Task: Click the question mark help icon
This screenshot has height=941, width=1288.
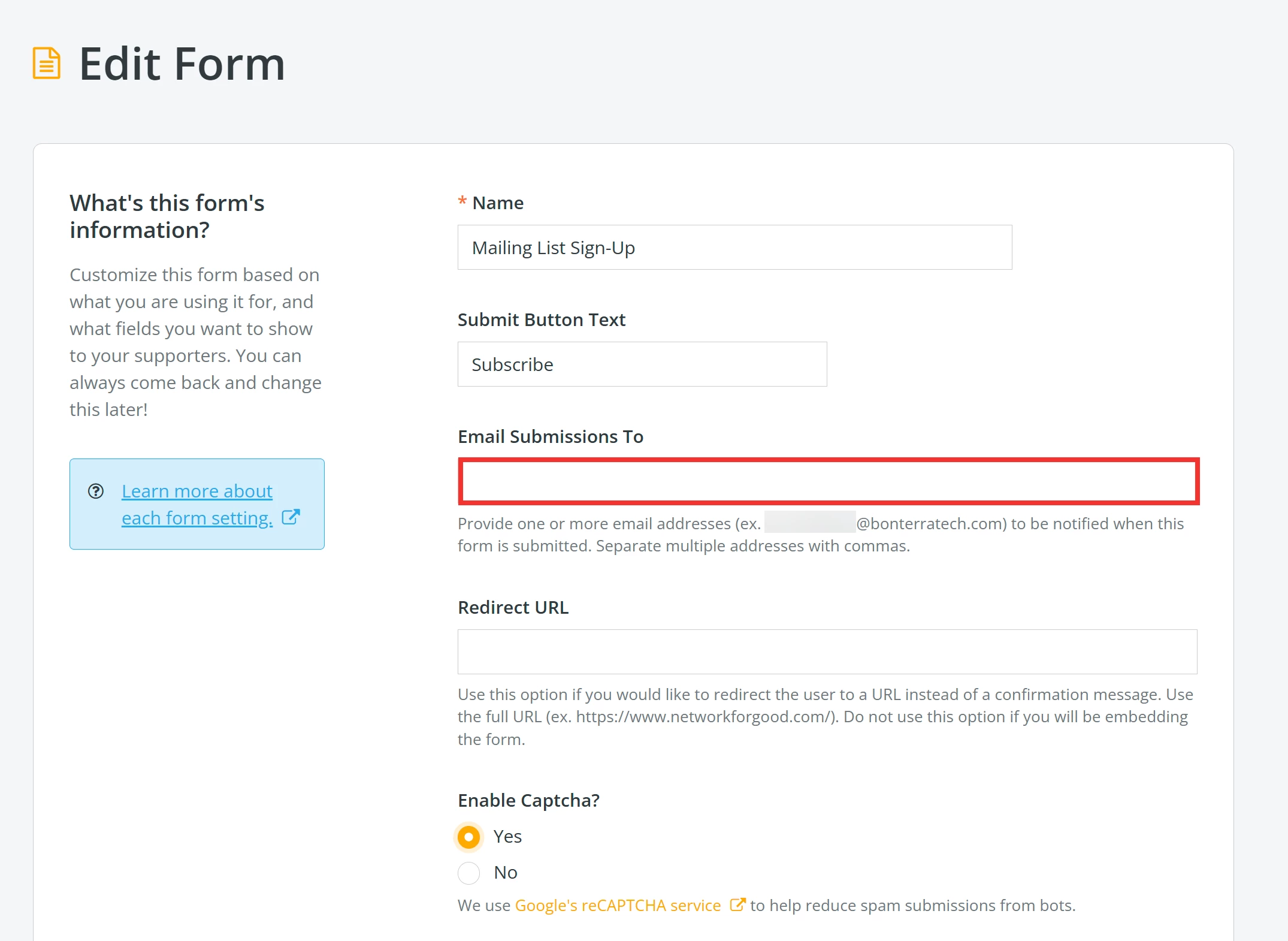Action: point(96,491)
